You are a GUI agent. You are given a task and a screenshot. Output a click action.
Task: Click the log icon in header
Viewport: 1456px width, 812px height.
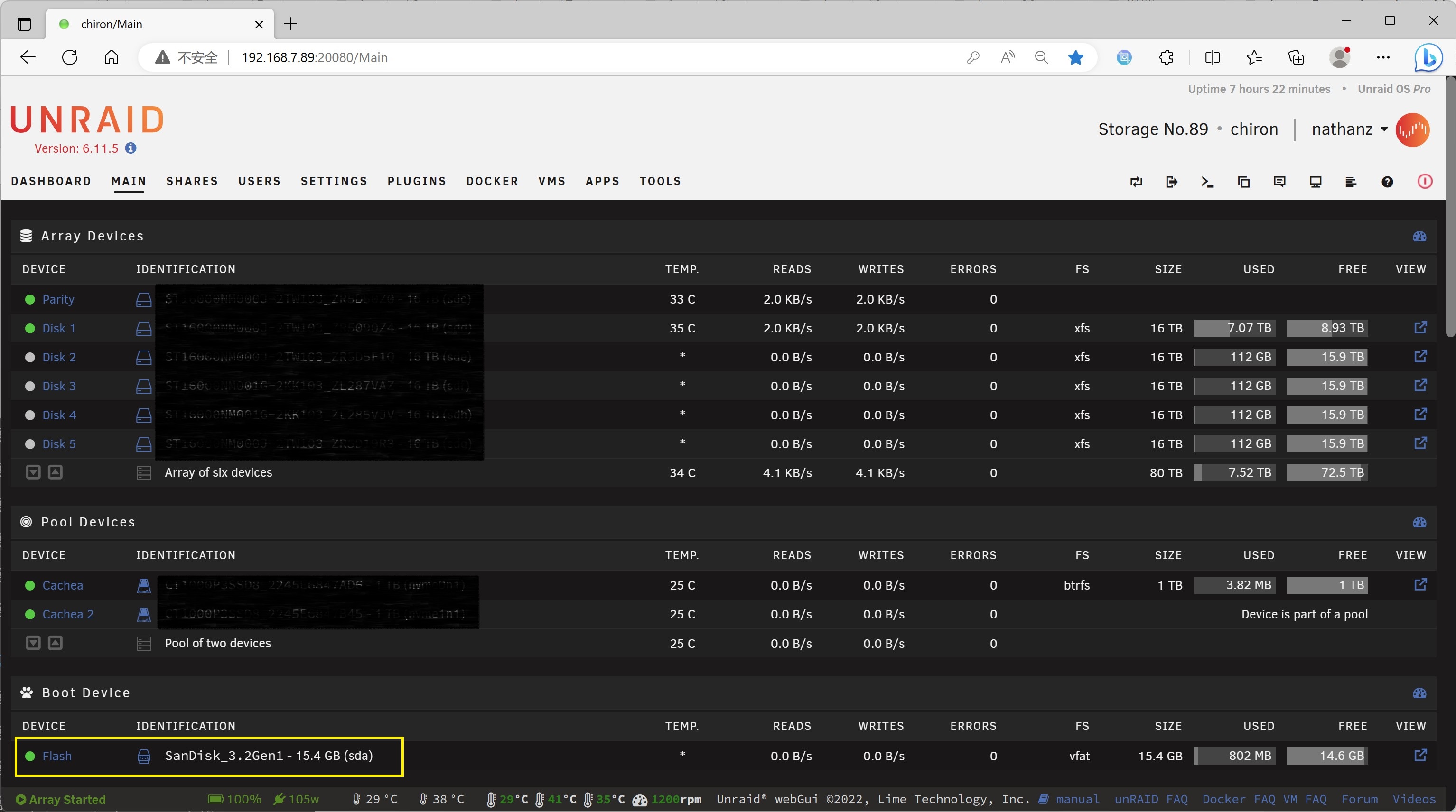pyautogui.click(x=1351, y=182)
